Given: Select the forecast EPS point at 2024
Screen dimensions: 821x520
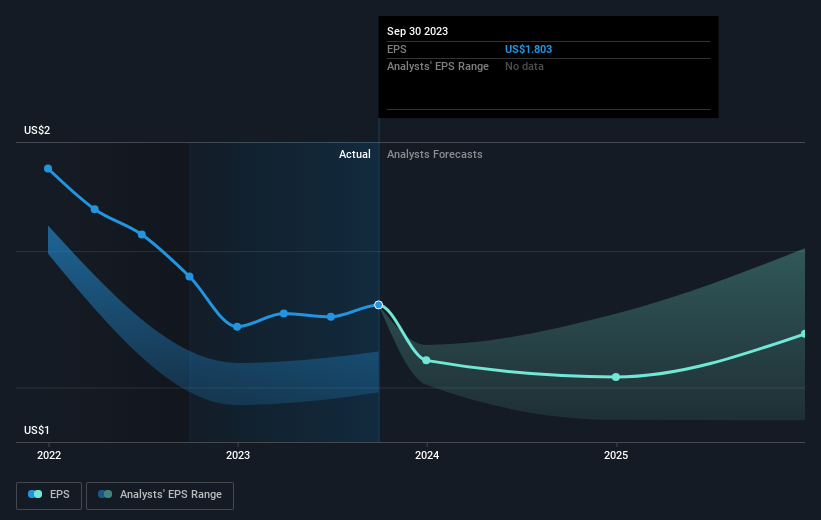Looking at the screenshot, I should (426, 360).
